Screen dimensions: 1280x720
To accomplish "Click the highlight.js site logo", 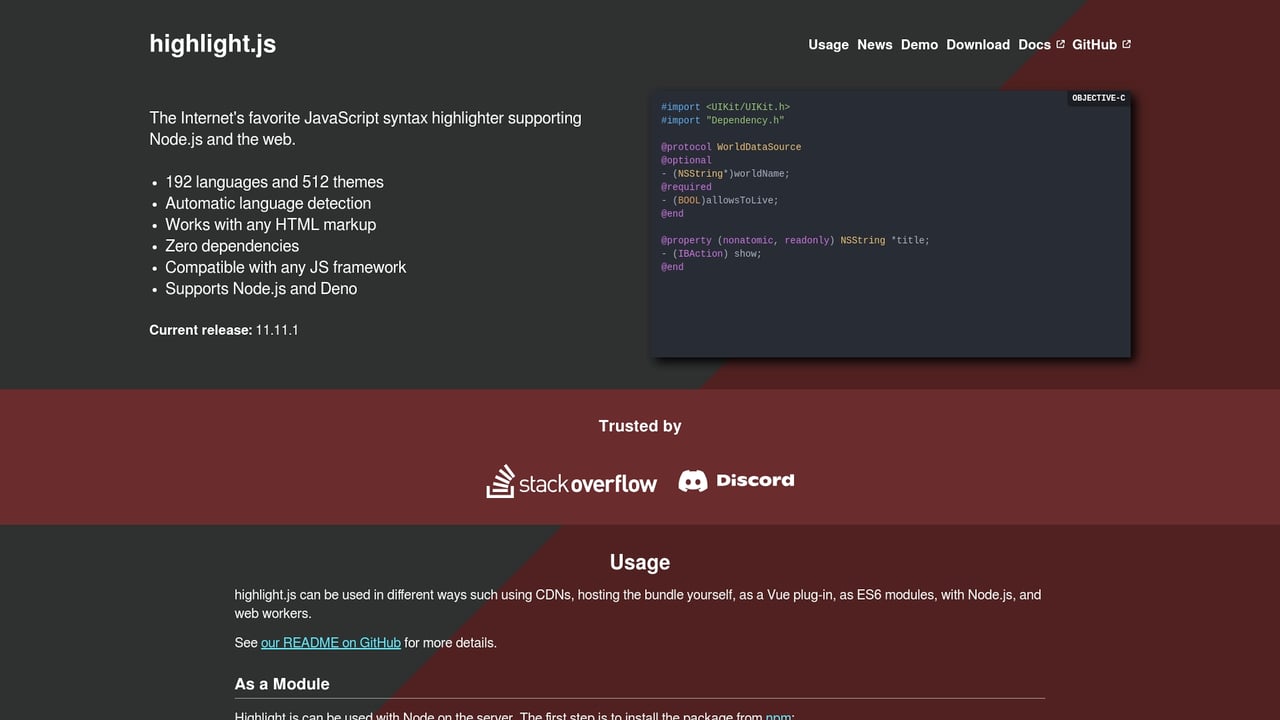I will point(212,44).
